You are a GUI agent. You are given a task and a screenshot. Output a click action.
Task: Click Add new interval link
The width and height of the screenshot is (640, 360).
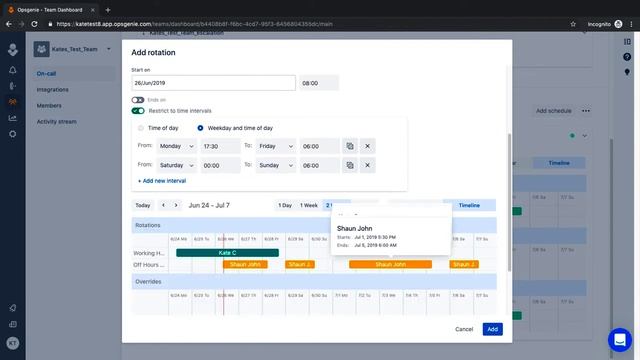pos(162,181)
